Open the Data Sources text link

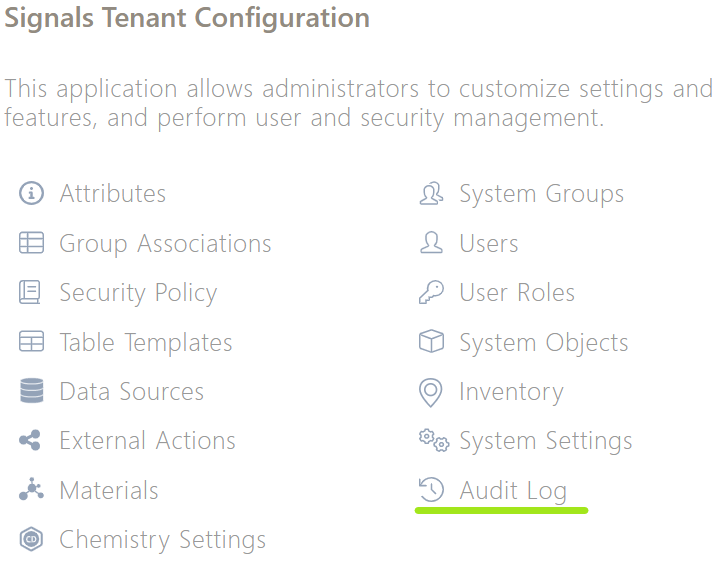(x=131, y=391)
